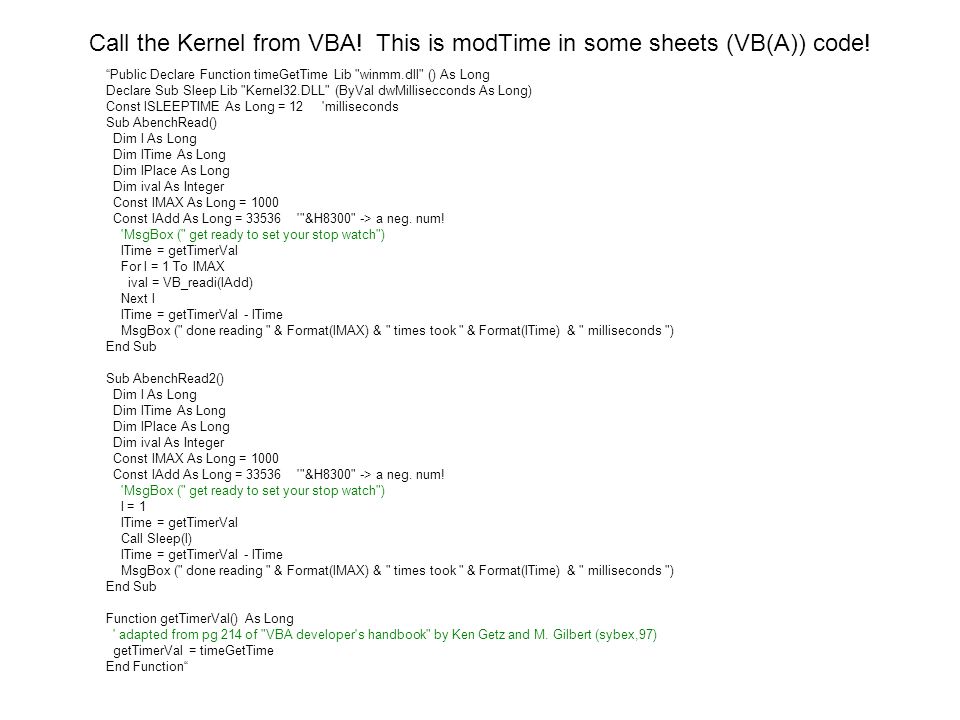Screen dimensions: 960x720
Task: Click the 'End Function' line
Action: [x=147, y=666]
